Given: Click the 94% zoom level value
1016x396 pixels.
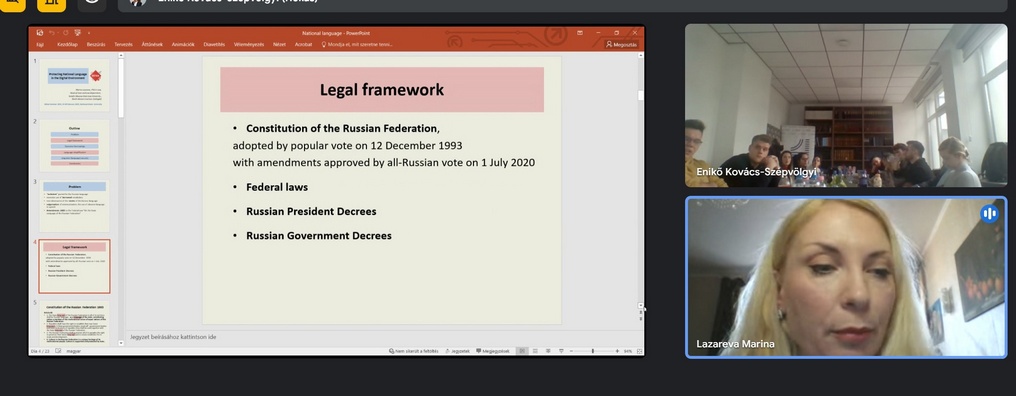Looking at the screenshot, I should click(628, 351).
